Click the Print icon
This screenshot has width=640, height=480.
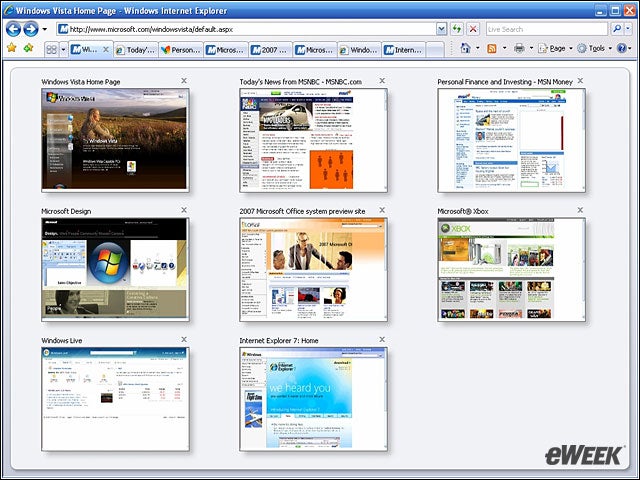pos(519,48)
